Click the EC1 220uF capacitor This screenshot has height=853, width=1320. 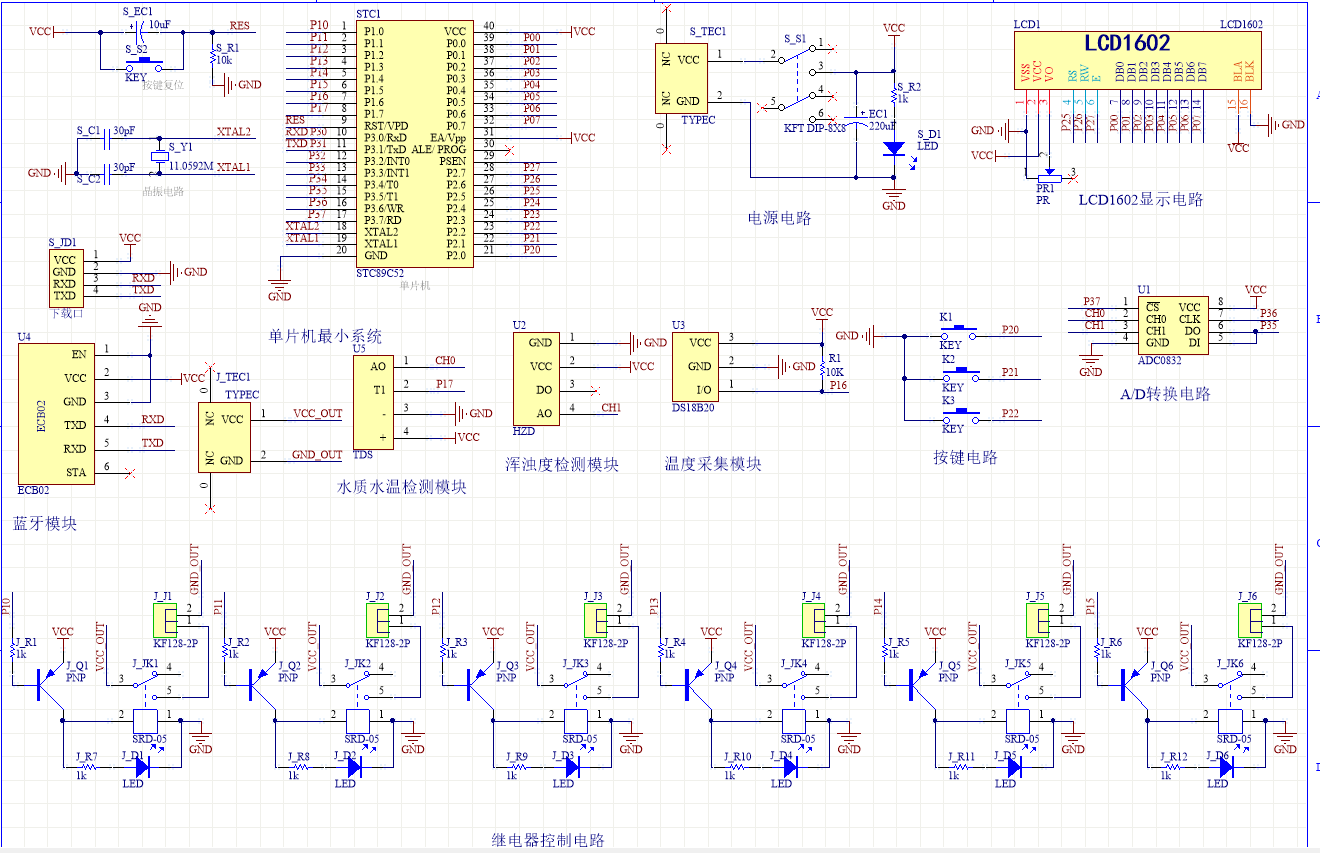point(856,123)
